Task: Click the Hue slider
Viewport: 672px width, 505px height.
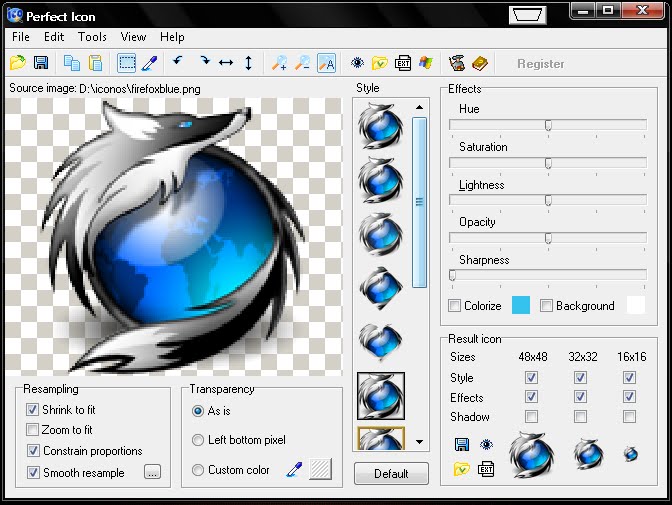Action: [x=548, y=125]
